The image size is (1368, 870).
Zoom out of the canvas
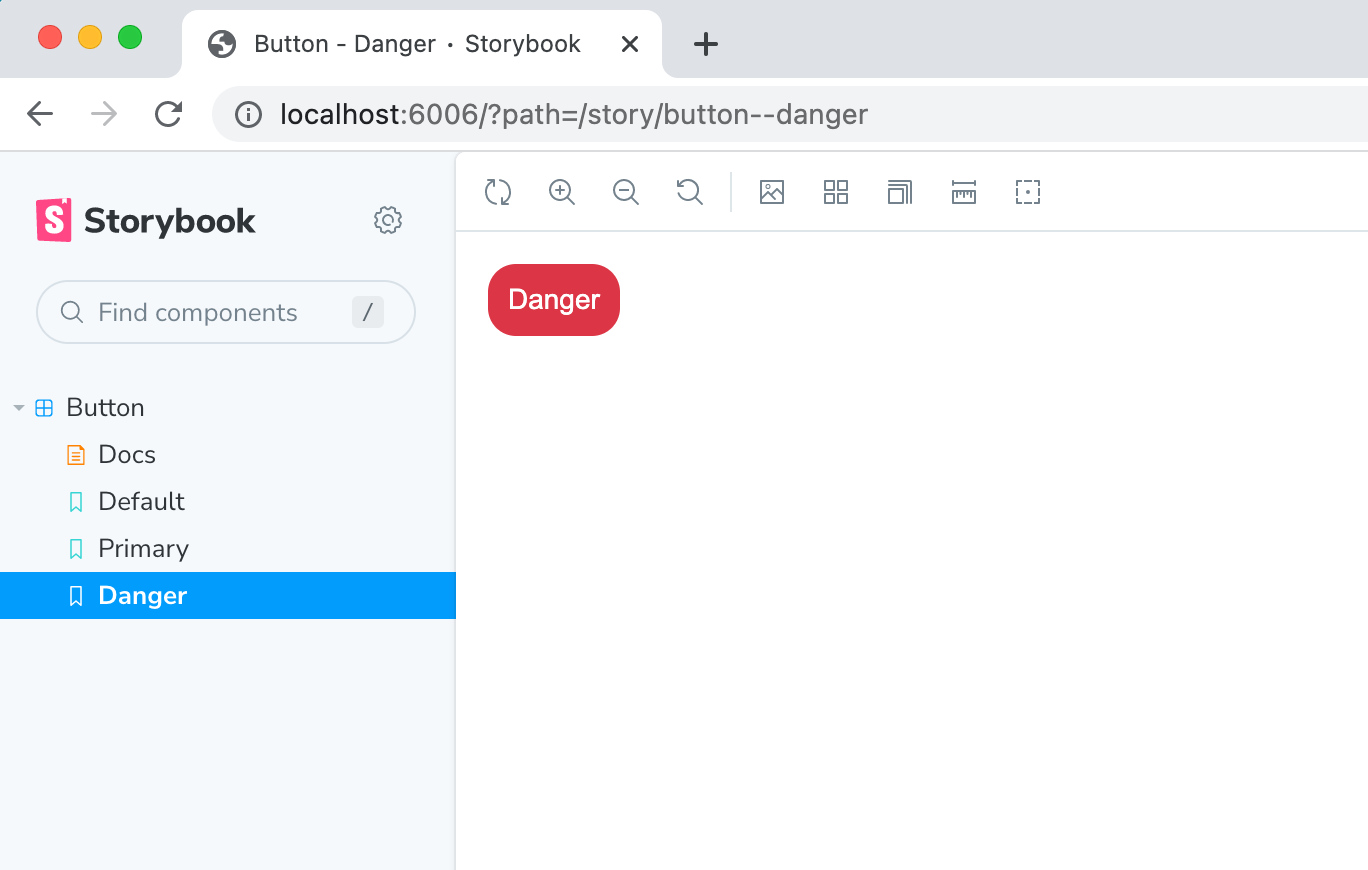[x=625, y=192]
